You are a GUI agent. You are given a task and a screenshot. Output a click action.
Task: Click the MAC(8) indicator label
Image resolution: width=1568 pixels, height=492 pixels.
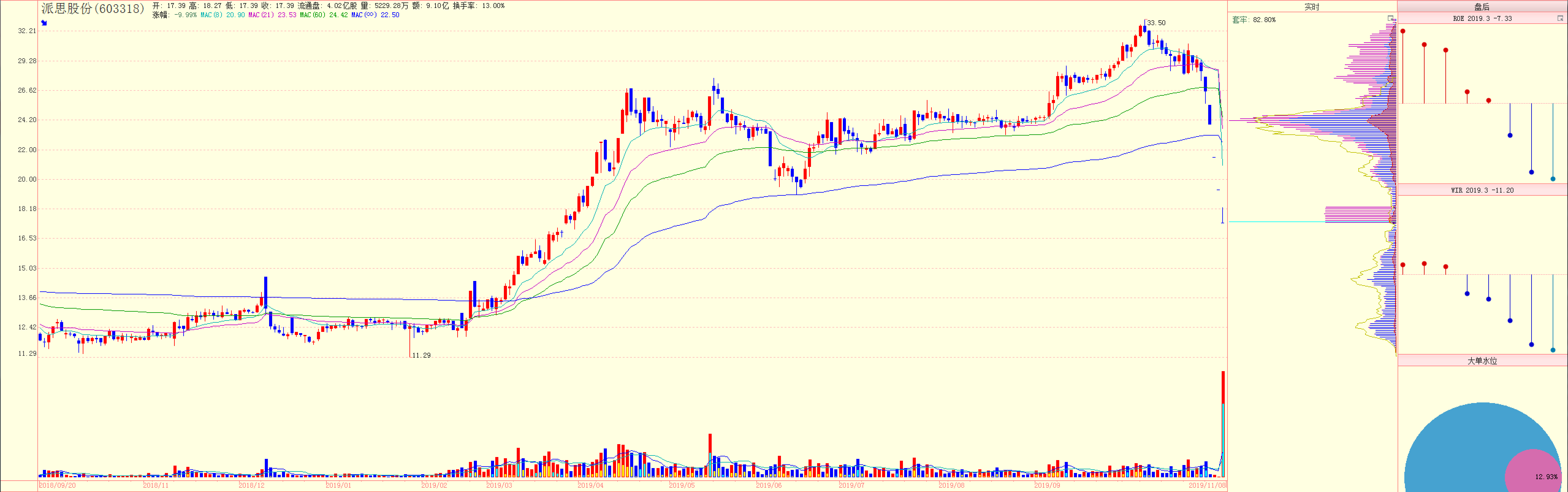(211, 15)
